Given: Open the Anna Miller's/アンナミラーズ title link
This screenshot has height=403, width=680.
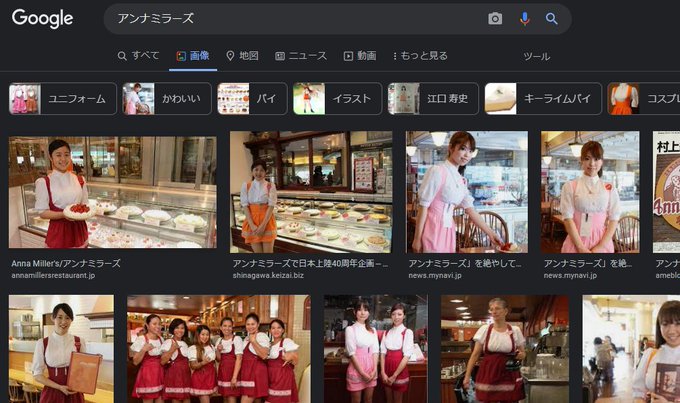Looking at the screenshot, I should point(66,263).
